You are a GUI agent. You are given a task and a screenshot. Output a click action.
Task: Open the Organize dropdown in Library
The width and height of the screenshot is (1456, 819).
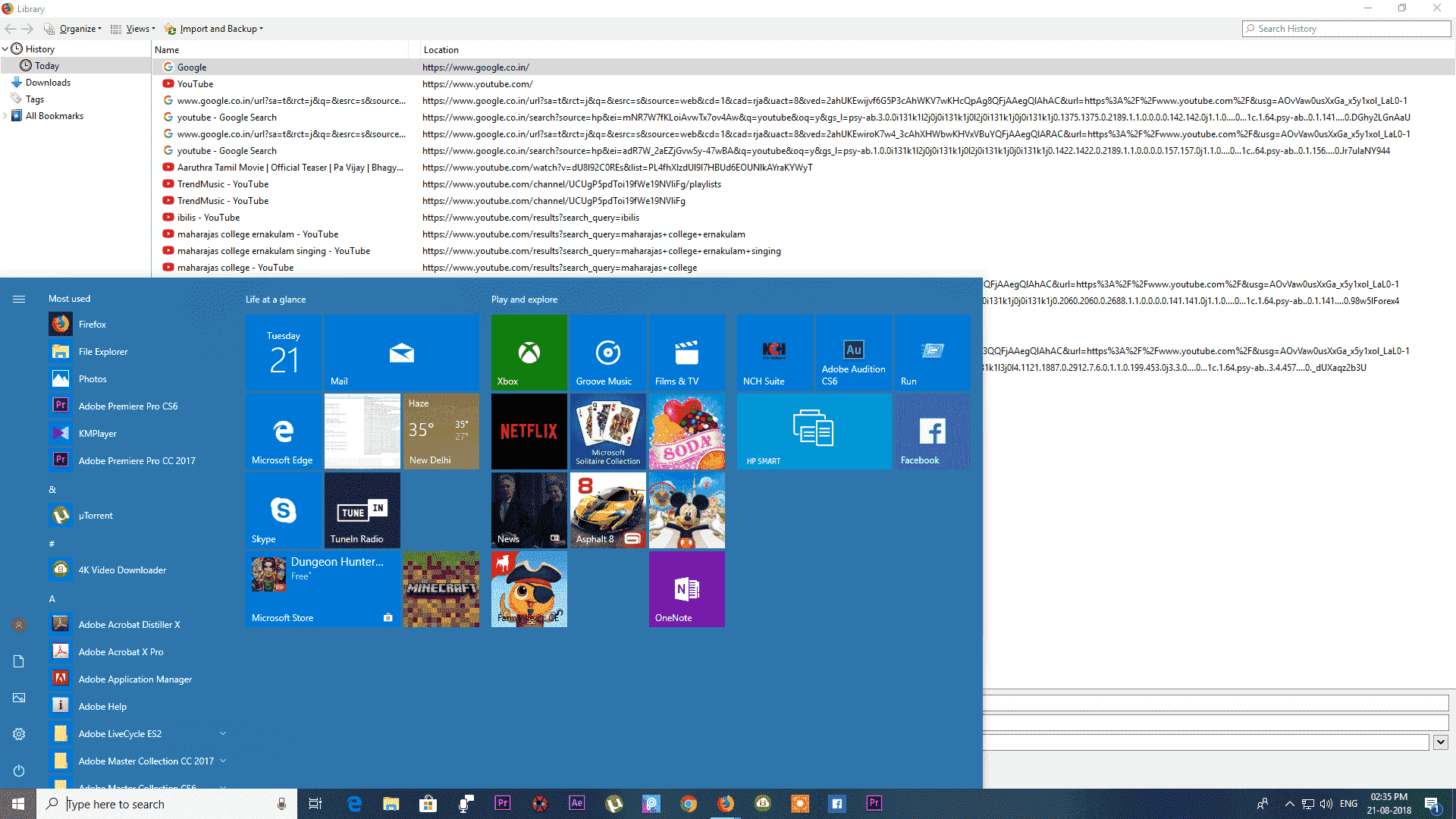pyautogui.click(x=73, y=29)
